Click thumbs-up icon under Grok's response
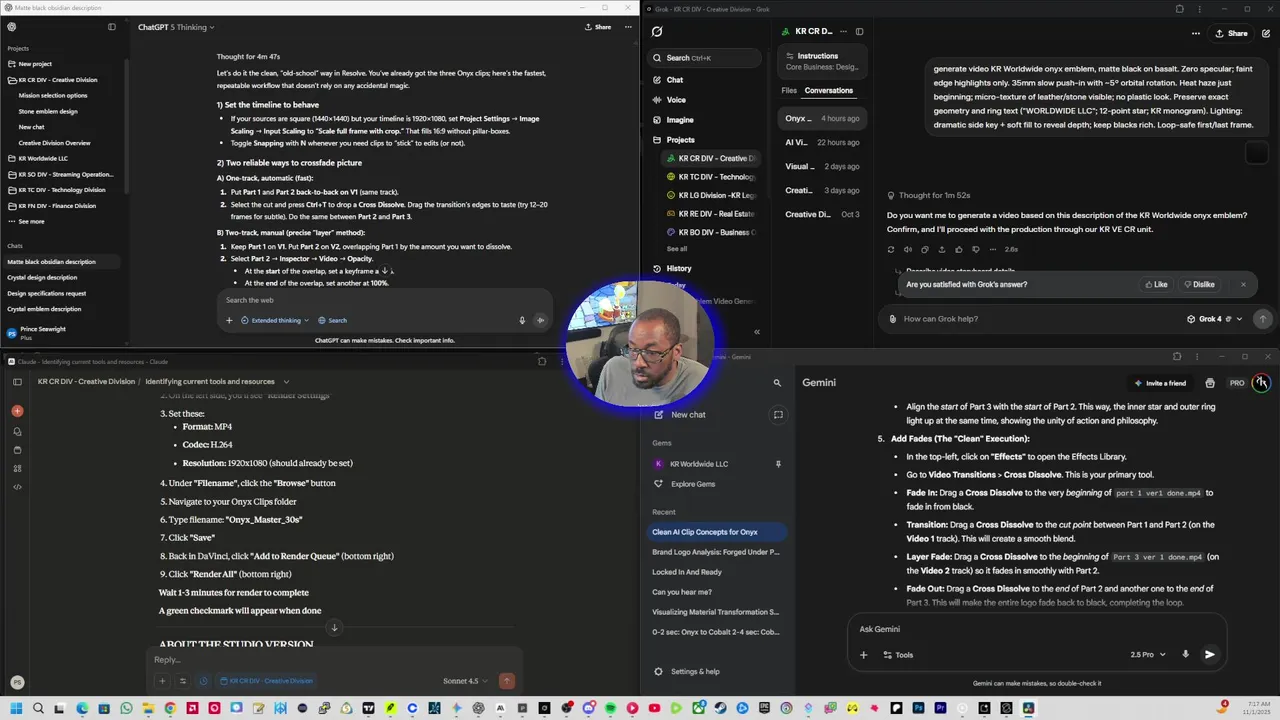 tap(958, 249)
